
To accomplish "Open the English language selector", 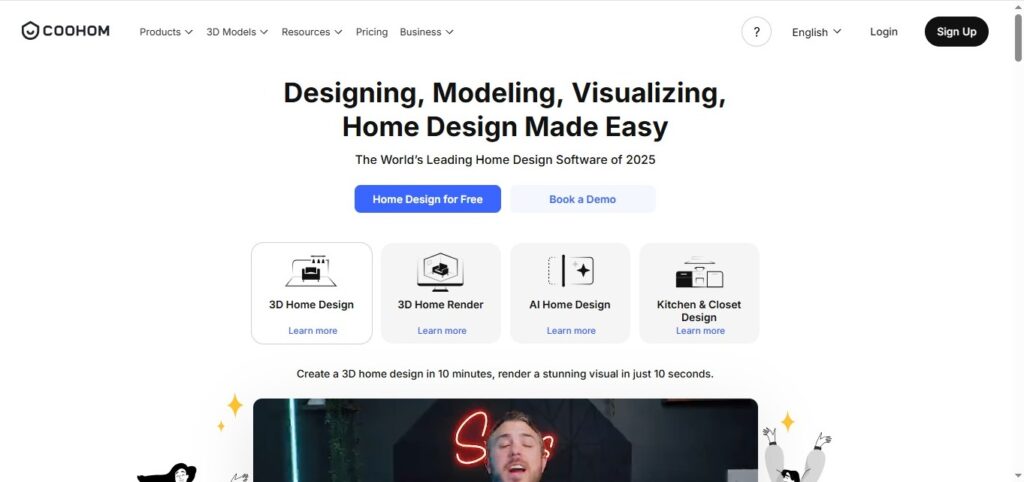I will point(816,32).
